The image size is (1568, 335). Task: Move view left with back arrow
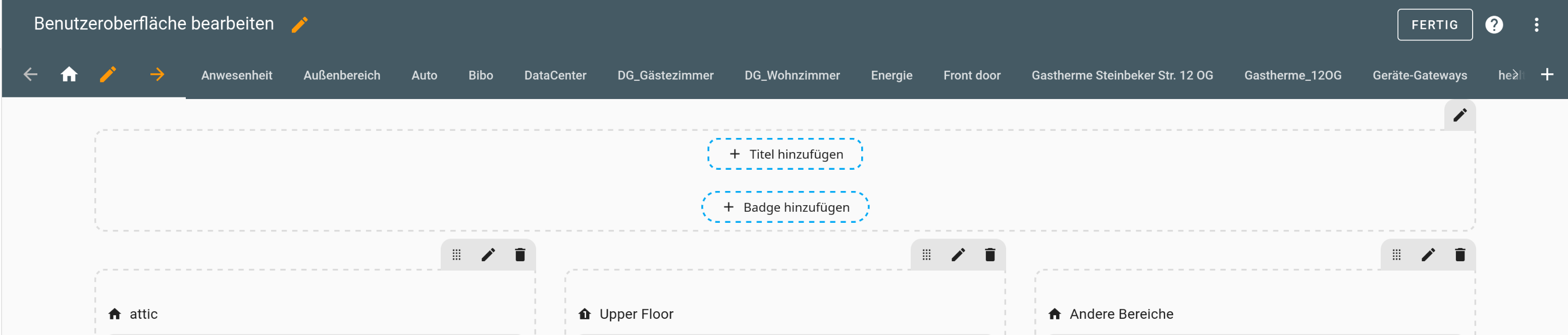pos(30,74)
